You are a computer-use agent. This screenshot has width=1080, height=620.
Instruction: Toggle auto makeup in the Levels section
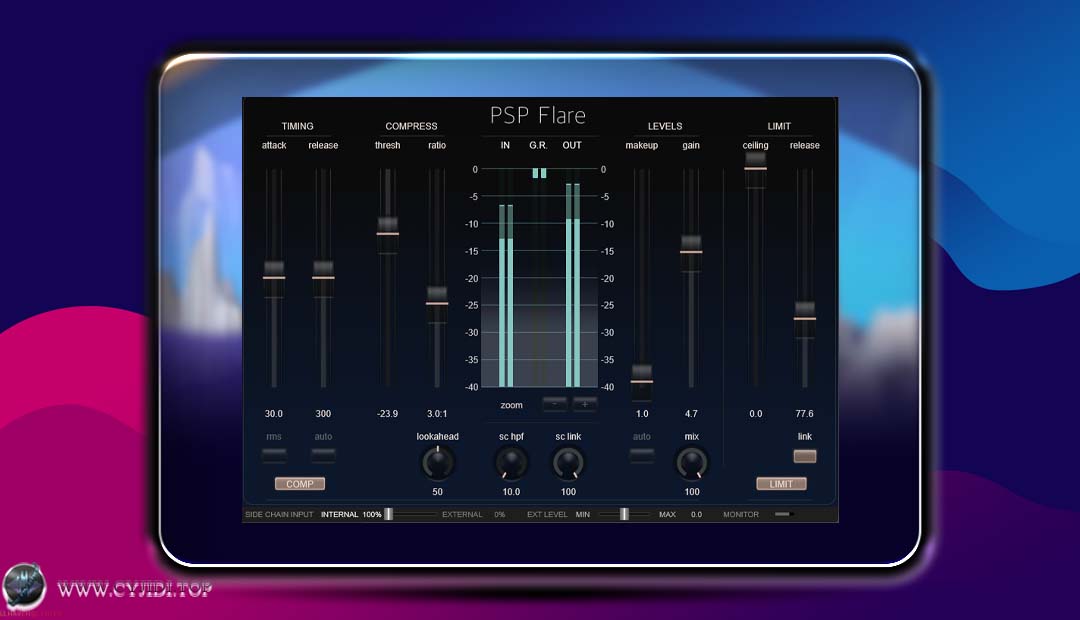coord(641,454)
